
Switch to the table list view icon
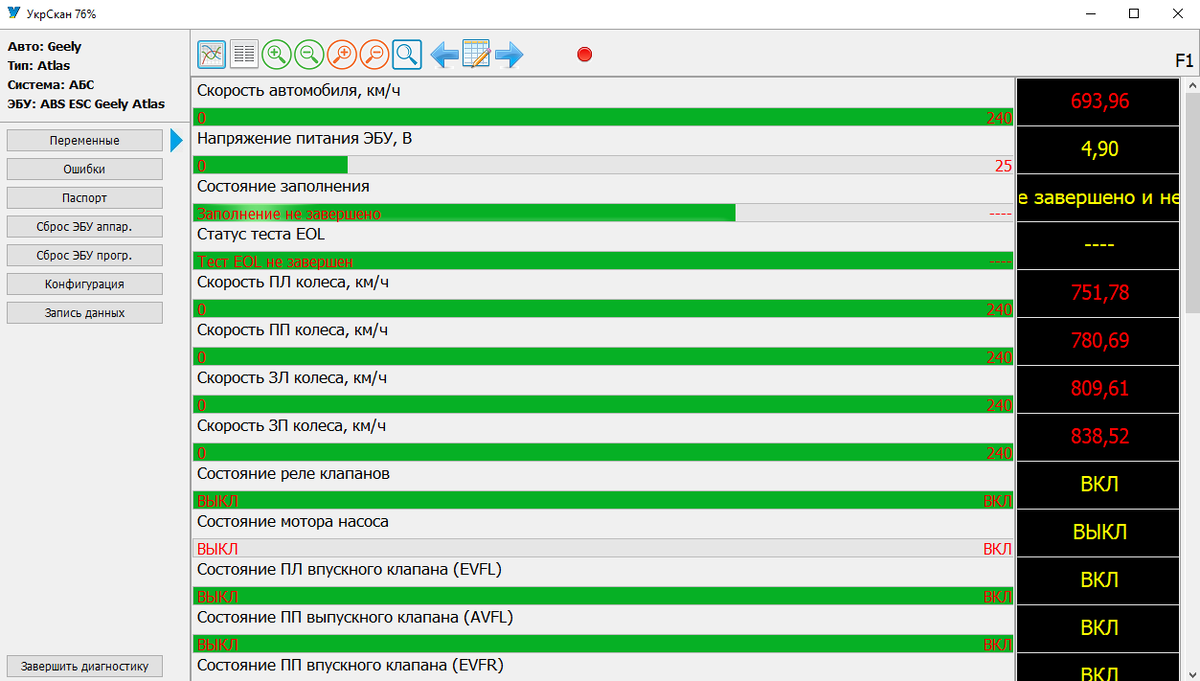[x=243, y=54]
